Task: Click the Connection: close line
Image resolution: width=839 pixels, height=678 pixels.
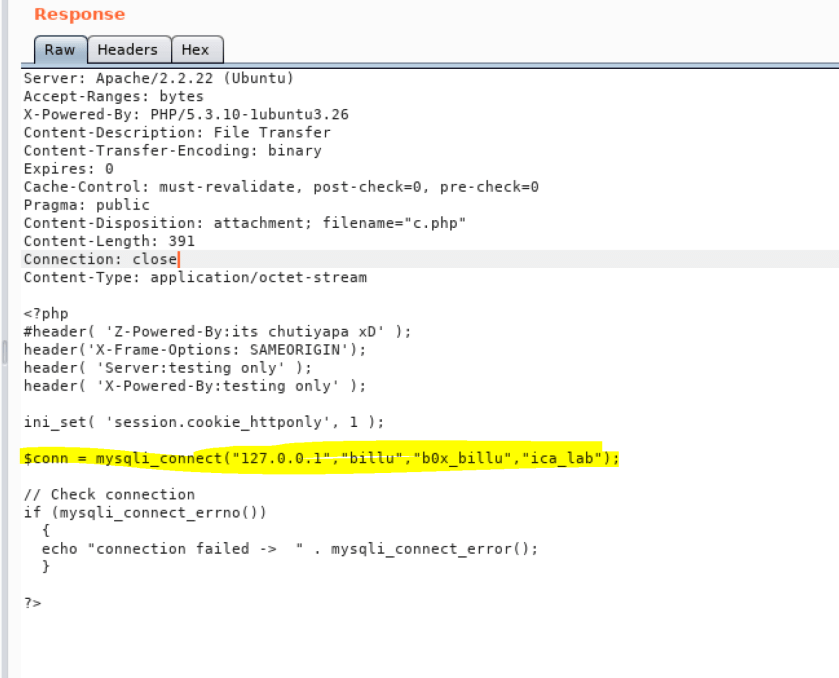Action: tap(100, 259)
